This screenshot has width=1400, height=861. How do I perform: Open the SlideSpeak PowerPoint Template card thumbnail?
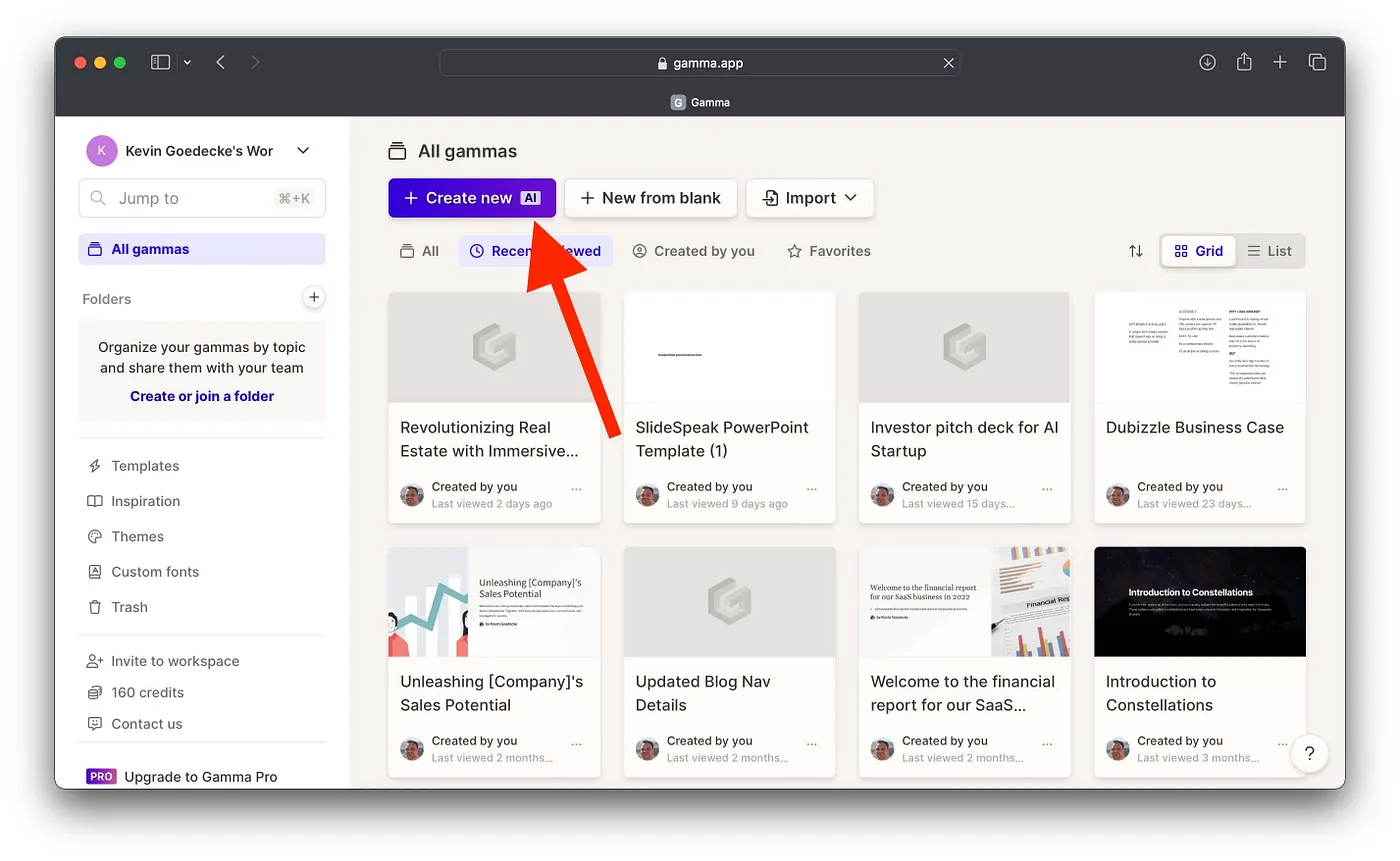click(x=730, y=347)
